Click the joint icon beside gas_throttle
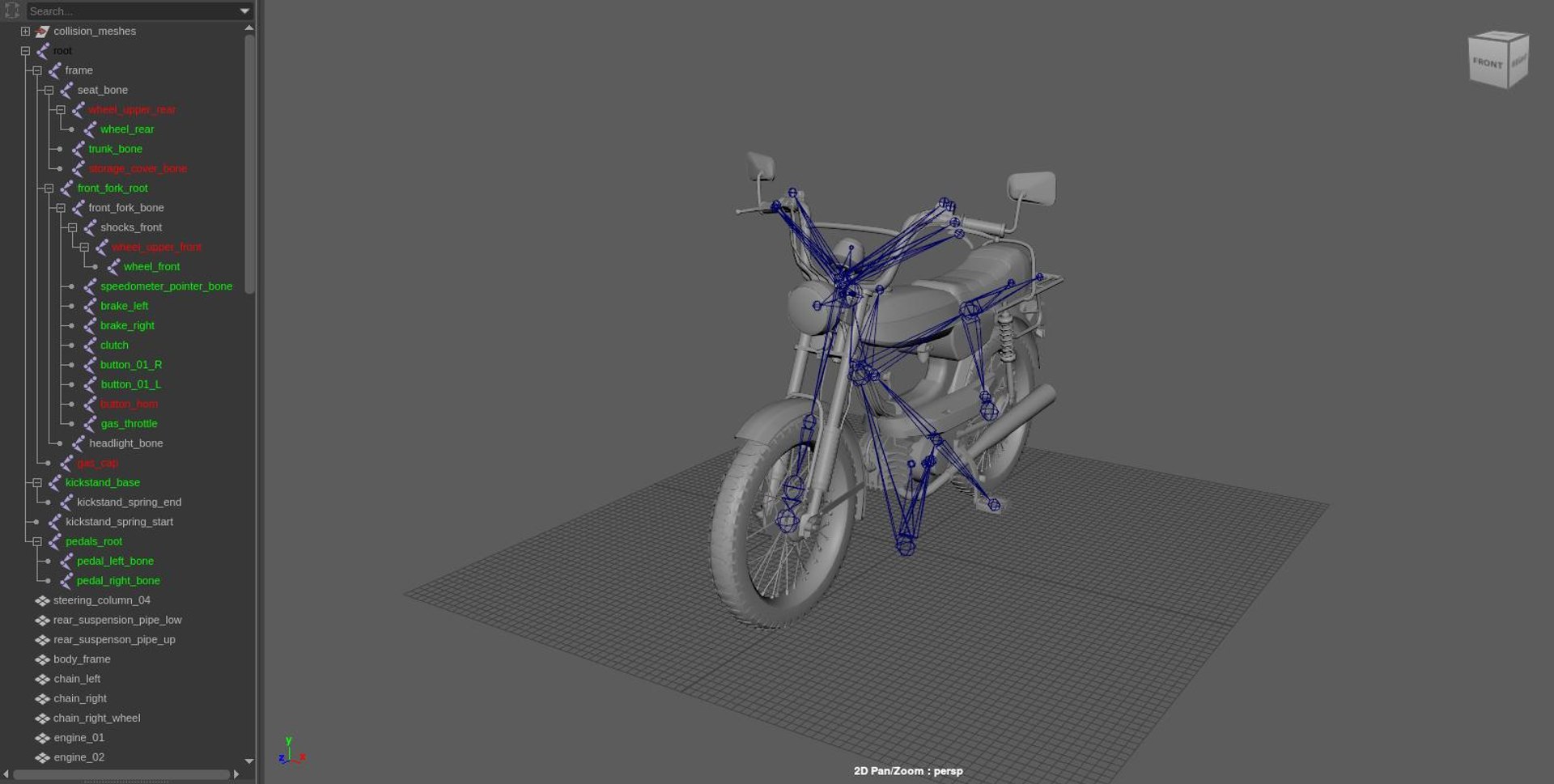Screen dimensions: 1554x784 [x=90, y=424]
